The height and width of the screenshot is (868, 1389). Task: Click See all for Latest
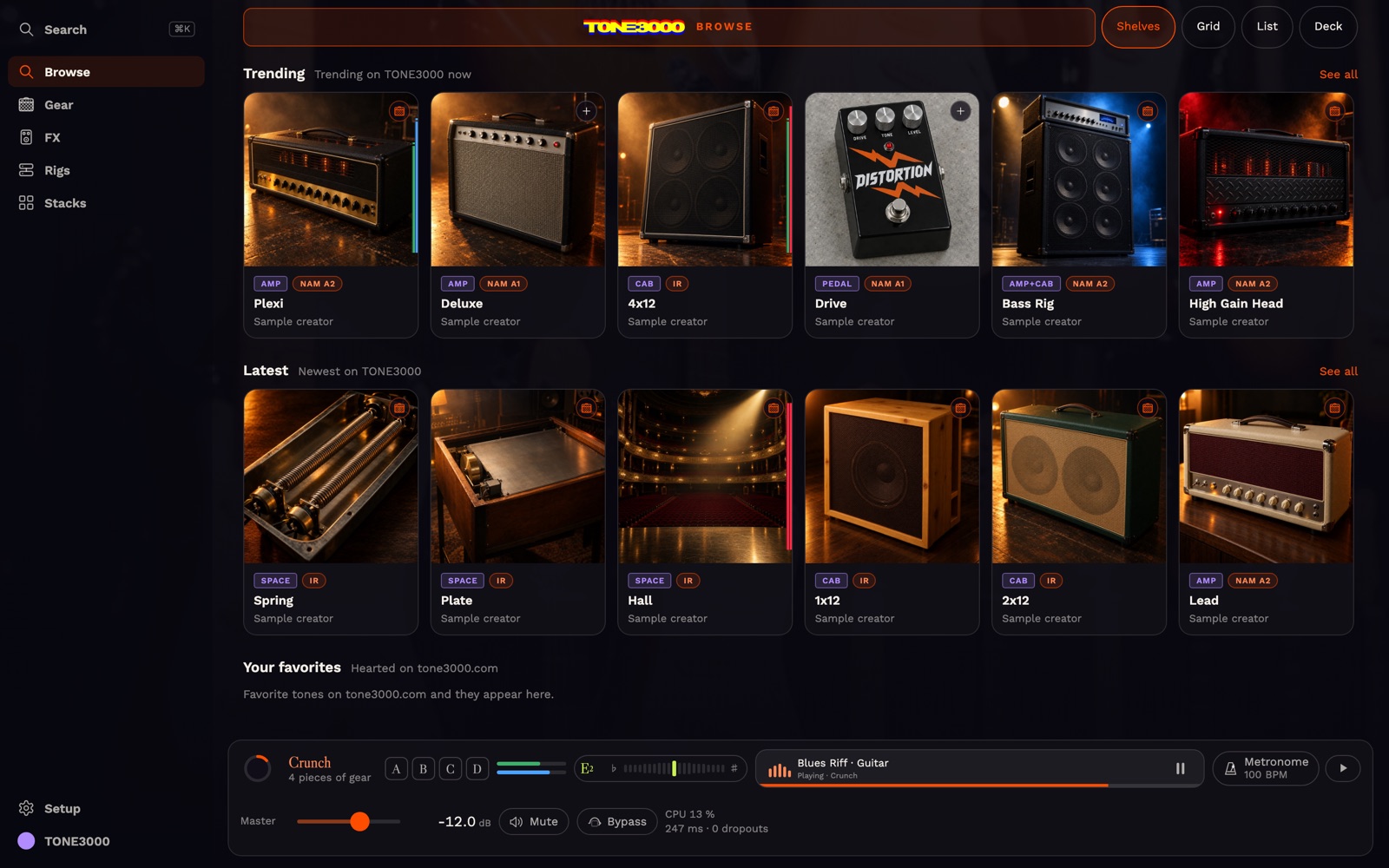(1339, 372)
